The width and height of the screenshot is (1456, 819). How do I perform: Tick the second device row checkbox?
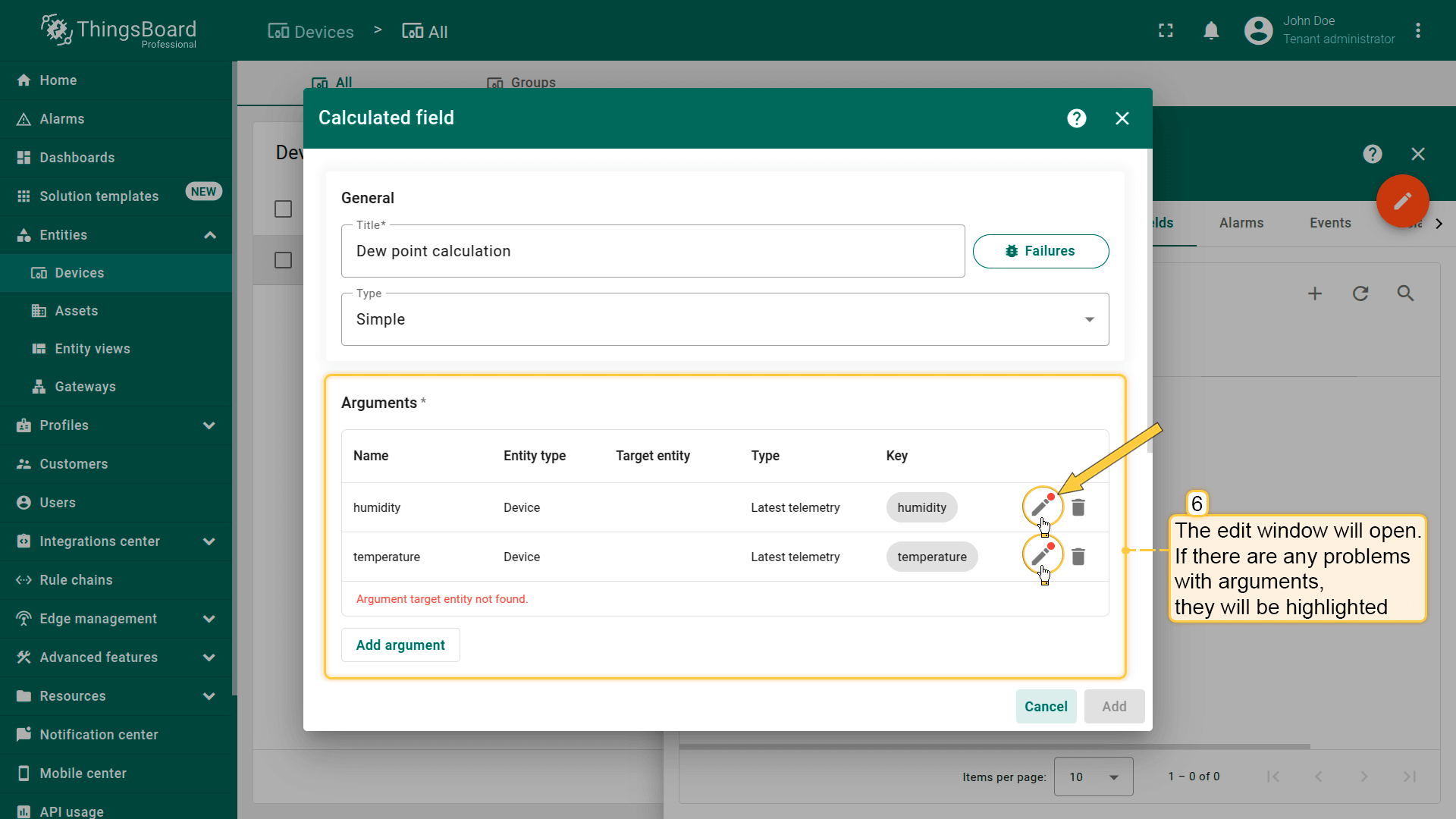coord(283,260)
